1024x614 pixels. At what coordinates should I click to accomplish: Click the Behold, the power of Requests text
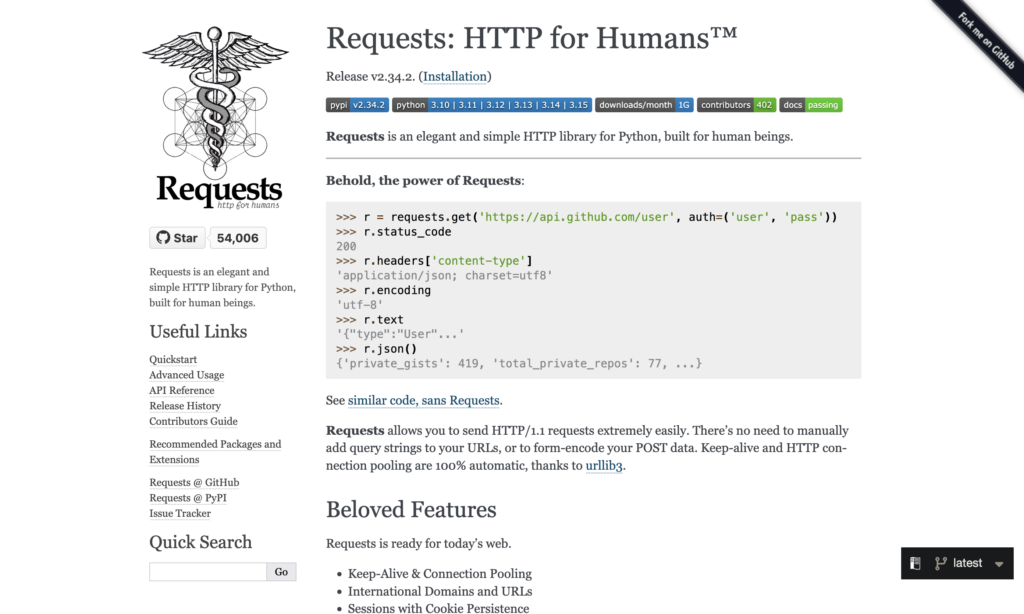[x=425, y=180]
